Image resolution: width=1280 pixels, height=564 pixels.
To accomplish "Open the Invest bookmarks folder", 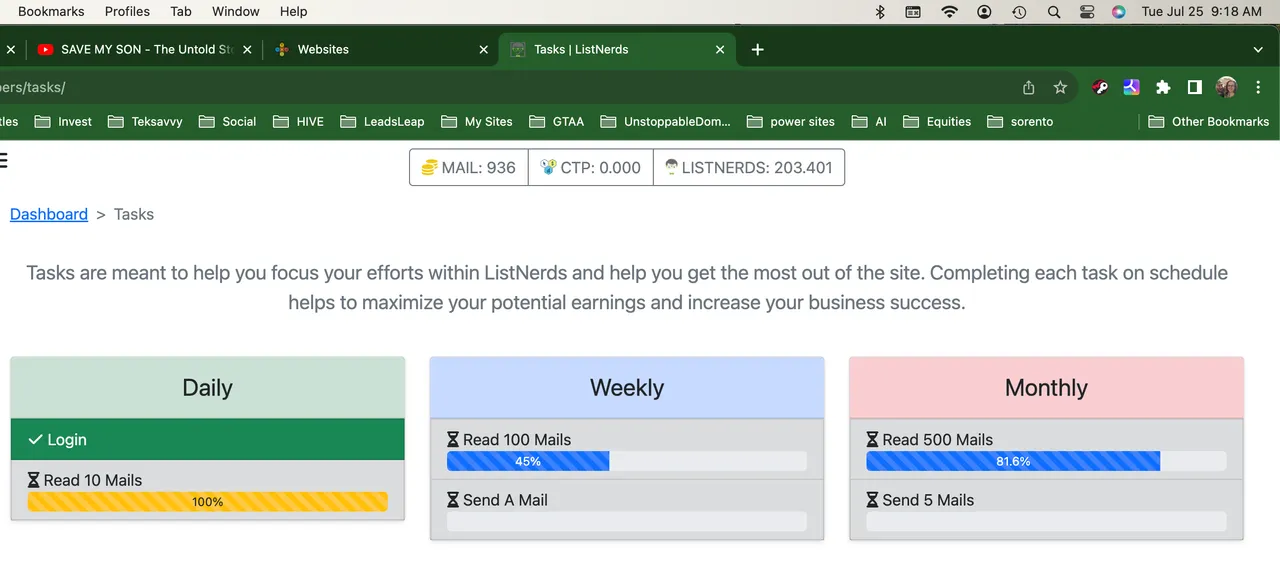I will tap(63, 121).
